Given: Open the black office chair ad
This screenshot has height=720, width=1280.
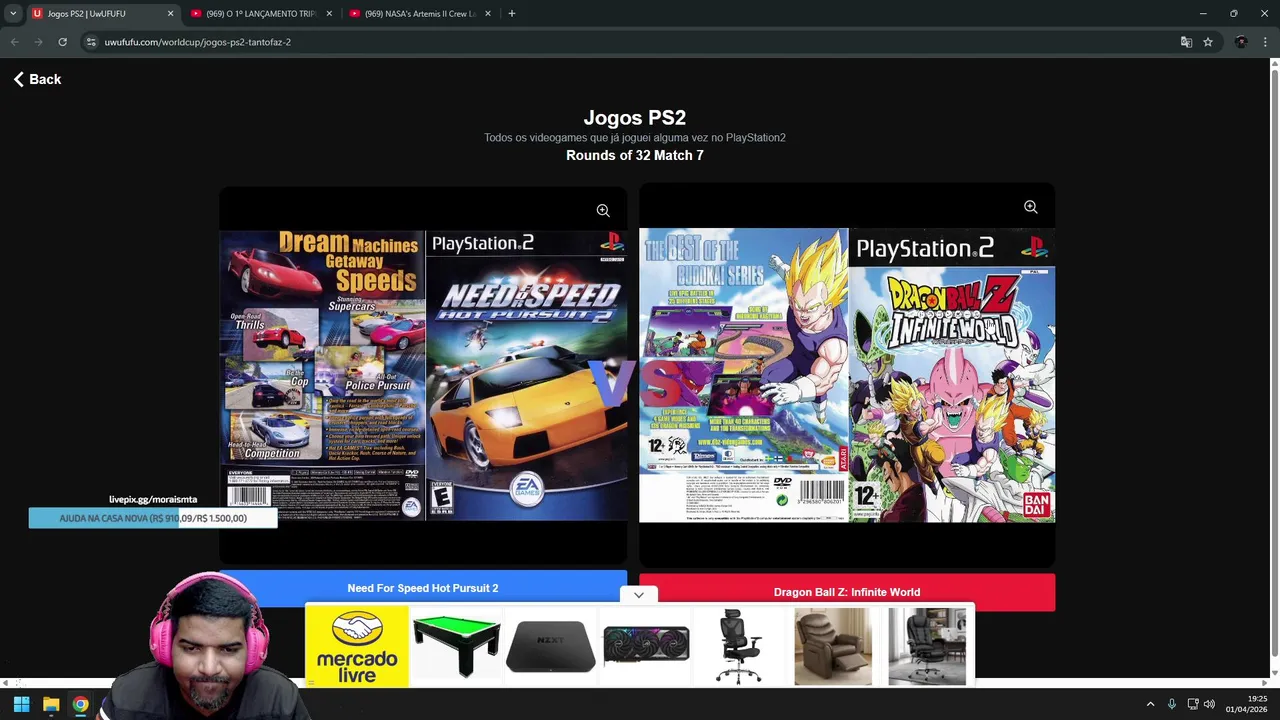Looking at the screenshot, I should tap(740, 647).
